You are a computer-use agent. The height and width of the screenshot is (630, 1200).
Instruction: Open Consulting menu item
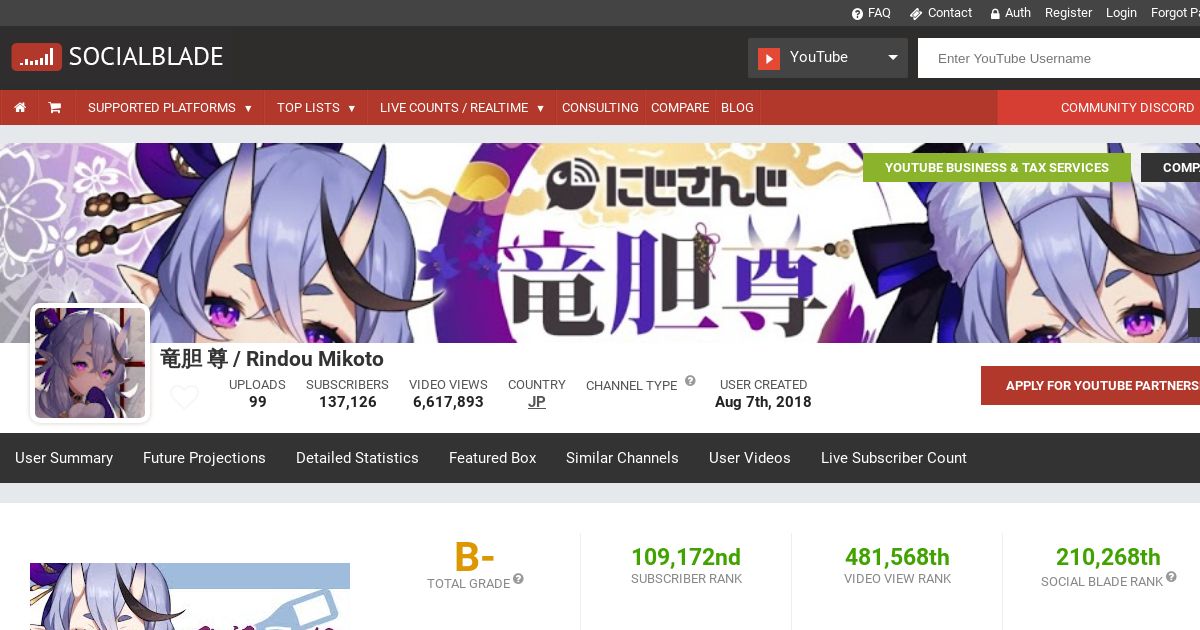click(x=600, y=107)
